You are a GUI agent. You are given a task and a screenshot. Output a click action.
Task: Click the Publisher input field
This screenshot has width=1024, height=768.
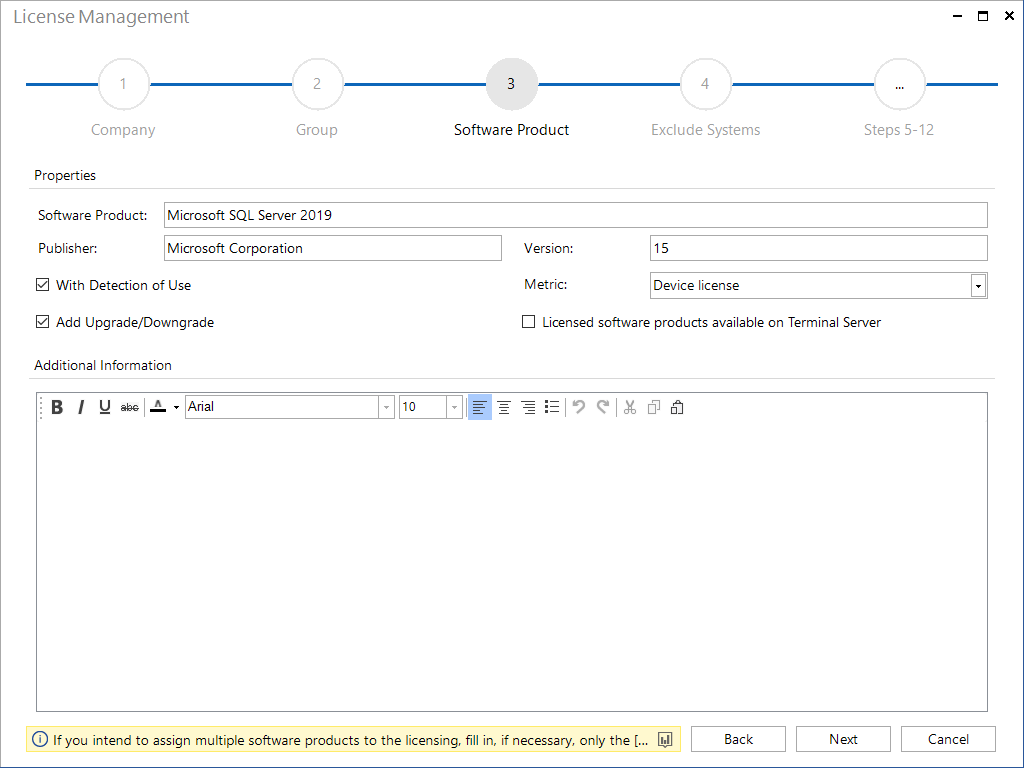(x=332, y=248)
